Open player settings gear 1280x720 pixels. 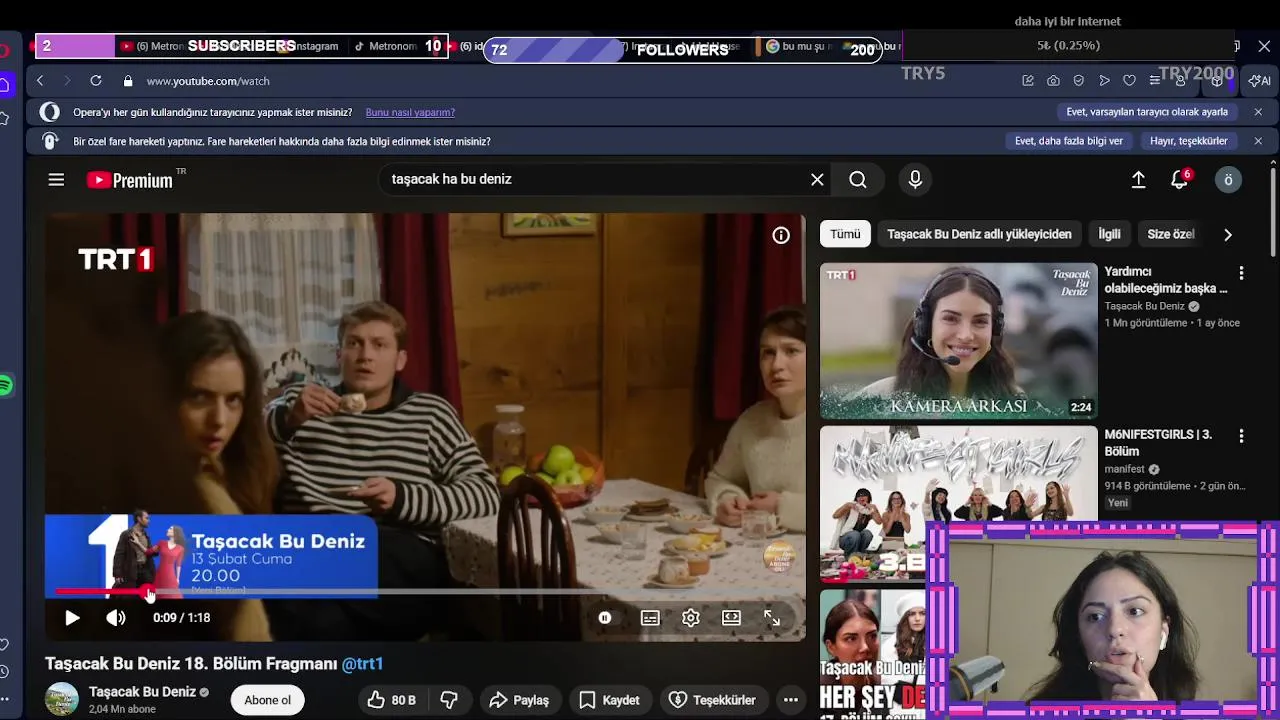pos(691,618)
